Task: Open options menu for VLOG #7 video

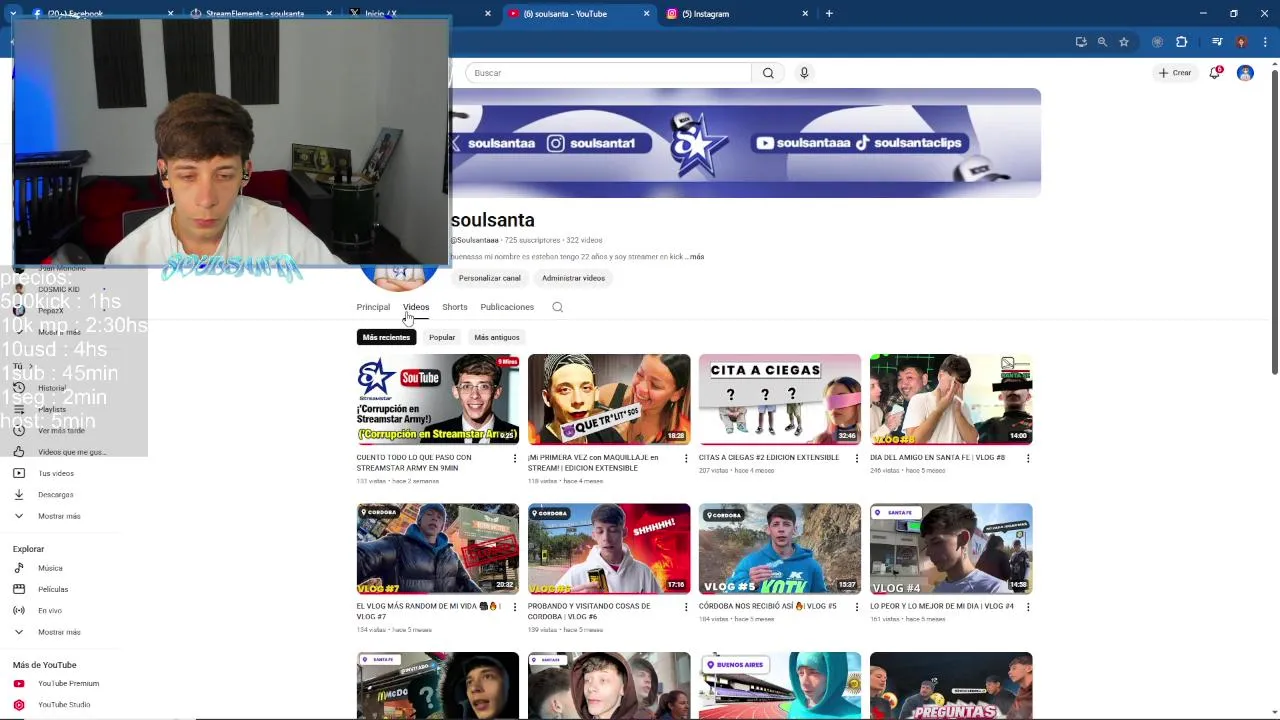Action: 515,607
